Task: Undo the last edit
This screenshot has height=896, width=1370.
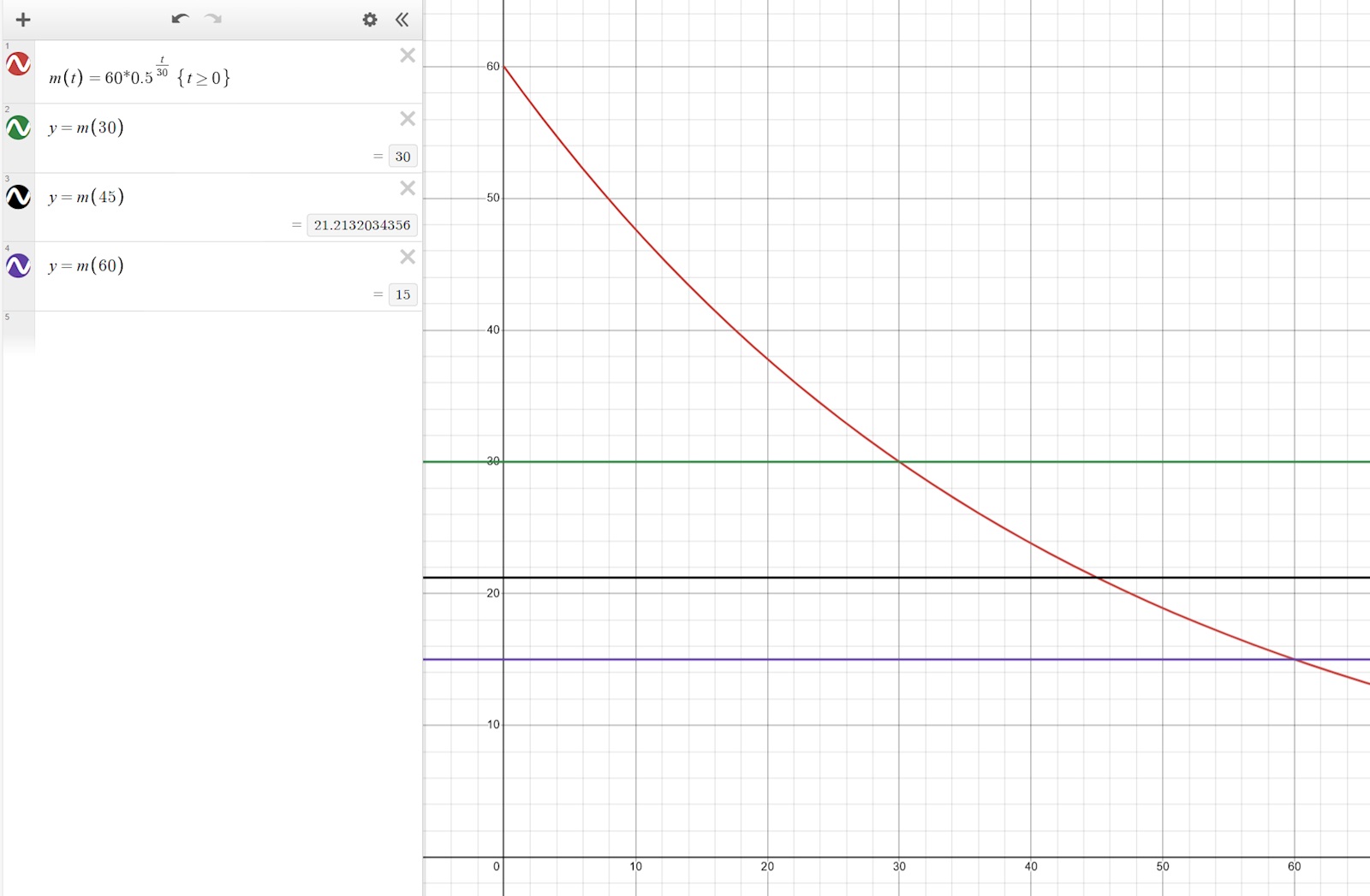Action: (180, 19)
